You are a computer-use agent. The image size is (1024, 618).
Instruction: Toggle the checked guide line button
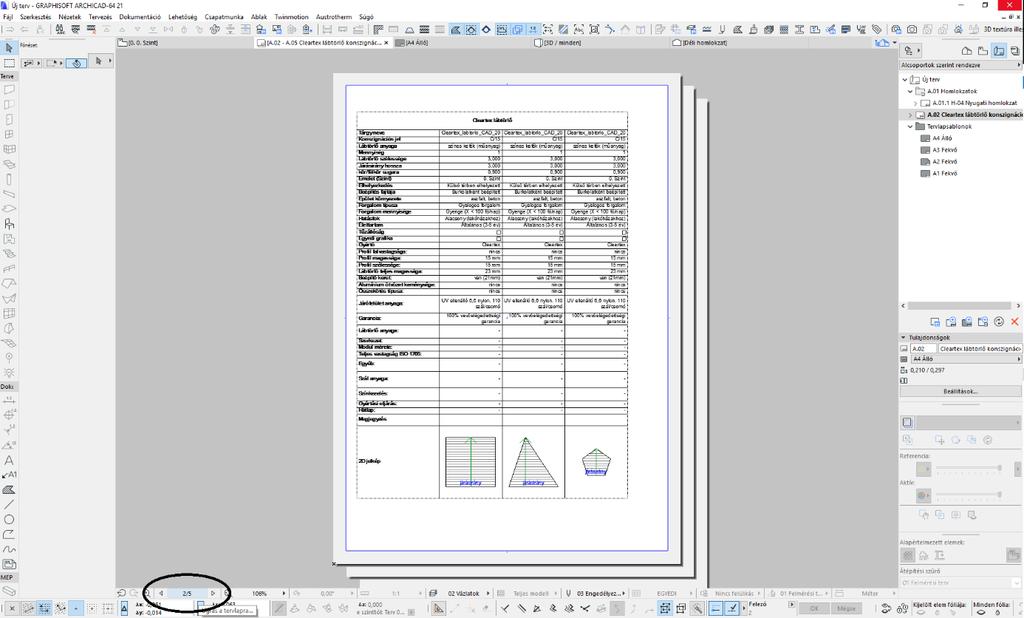click(732, 608)
